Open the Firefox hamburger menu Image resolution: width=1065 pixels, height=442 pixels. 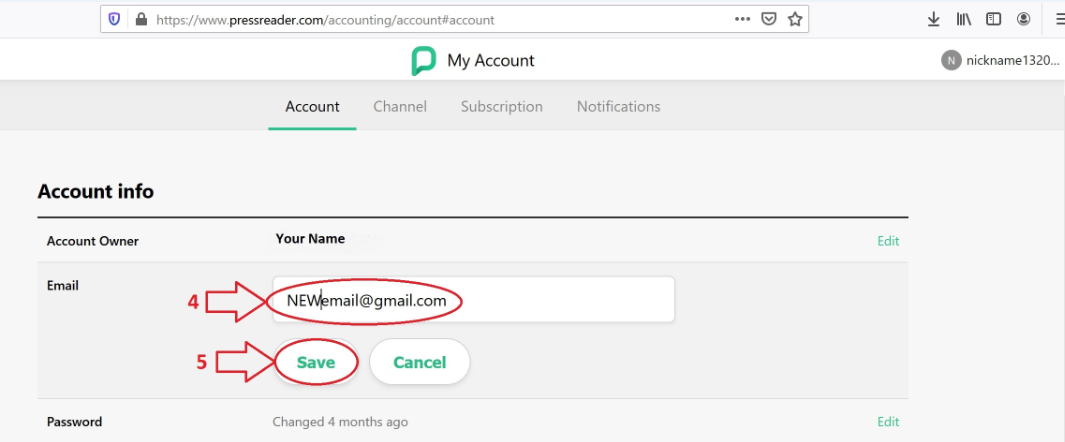pos(1059,19)
